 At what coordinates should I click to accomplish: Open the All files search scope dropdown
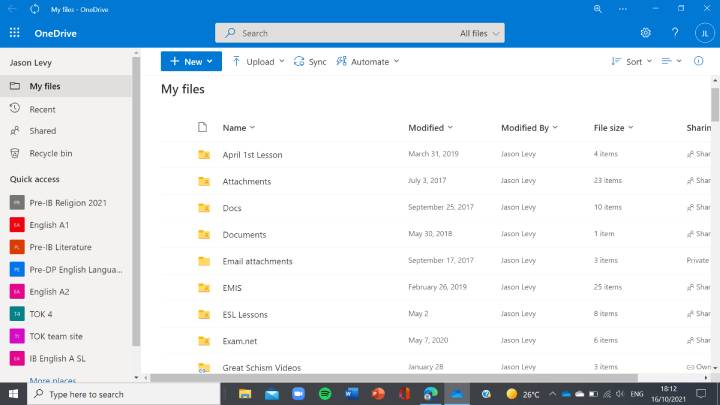click(479, 33)
